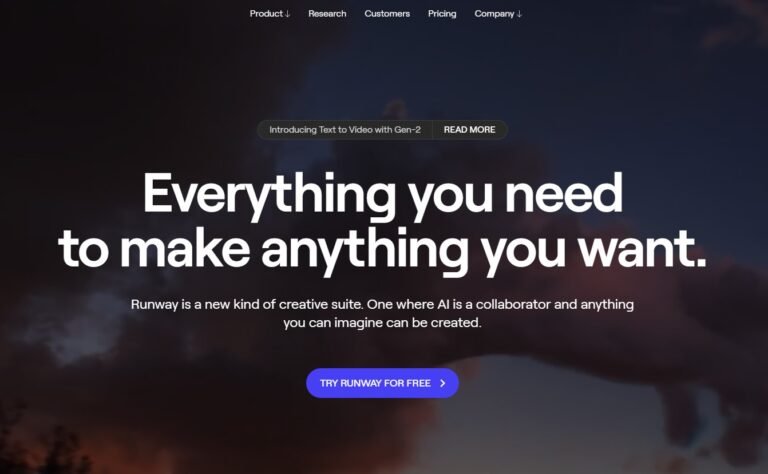
Task: Click the down arrow beside Company
Action: 519,14
